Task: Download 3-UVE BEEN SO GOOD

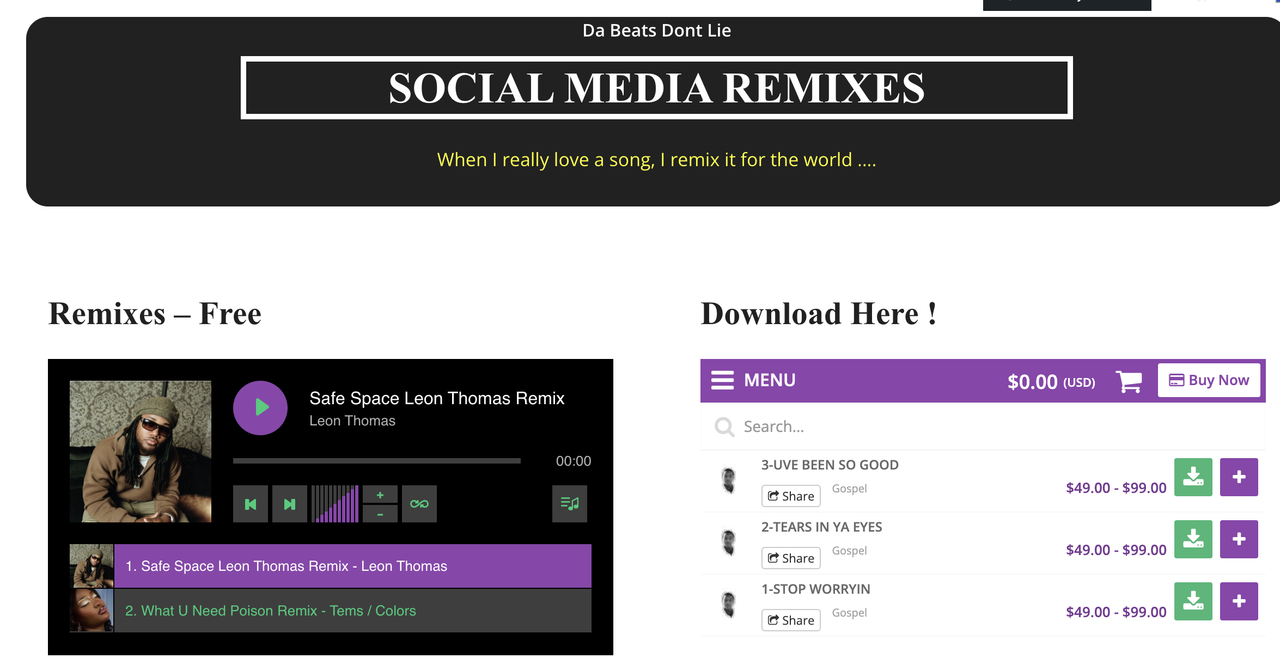Action: (1193, 477)
